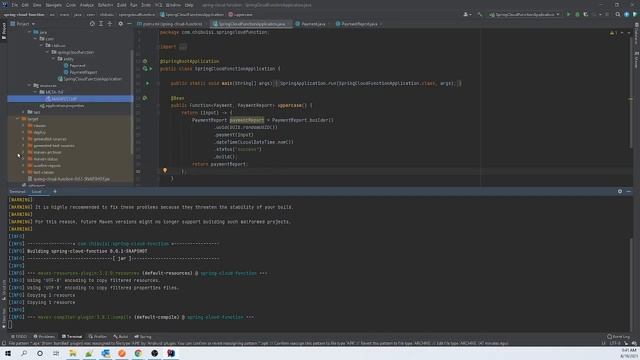Open Terminal panel settings gear

[620, 191]
